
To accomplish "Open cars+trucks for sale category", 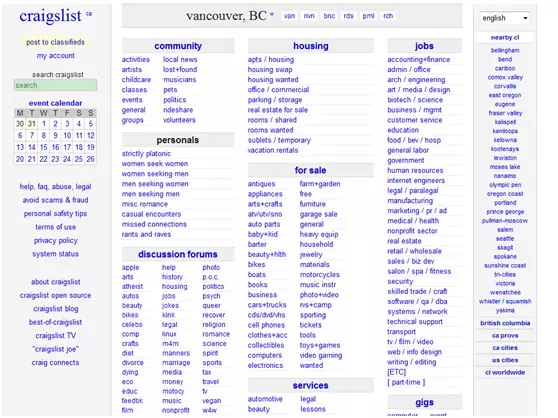I will coord(267,305).
